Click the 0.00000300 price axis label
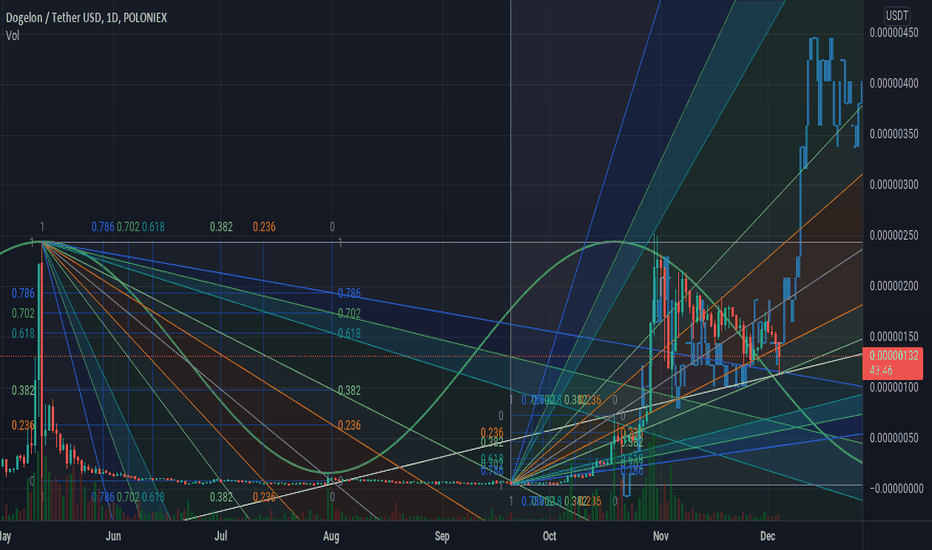This screenshot has height=550, width=932. 894,184
